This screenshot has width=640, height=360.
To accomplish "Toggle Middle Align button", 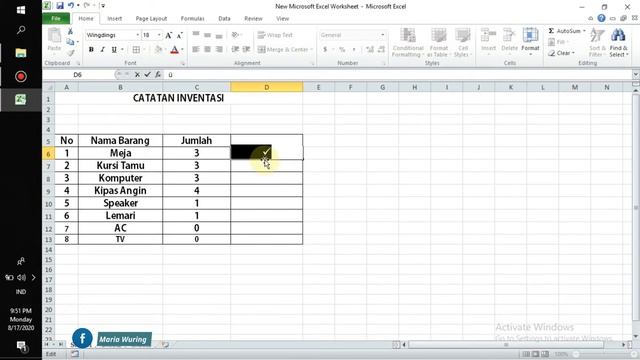I will click(207, 35).
